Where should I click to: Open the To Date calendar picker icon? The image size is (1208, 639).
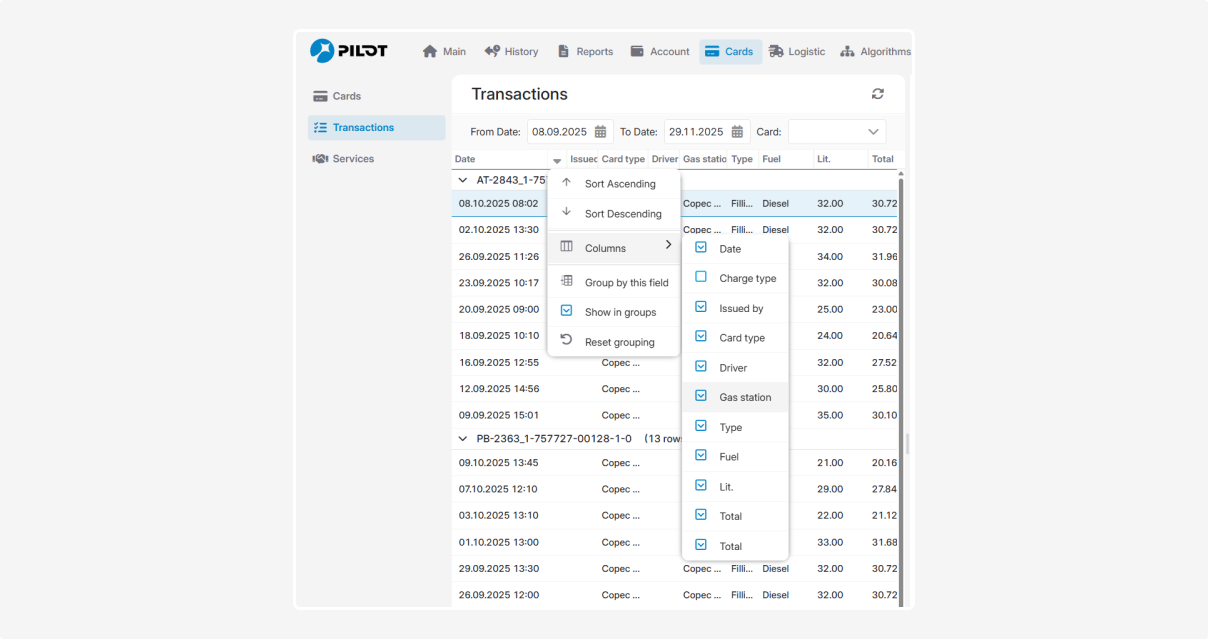coord(737,132)
